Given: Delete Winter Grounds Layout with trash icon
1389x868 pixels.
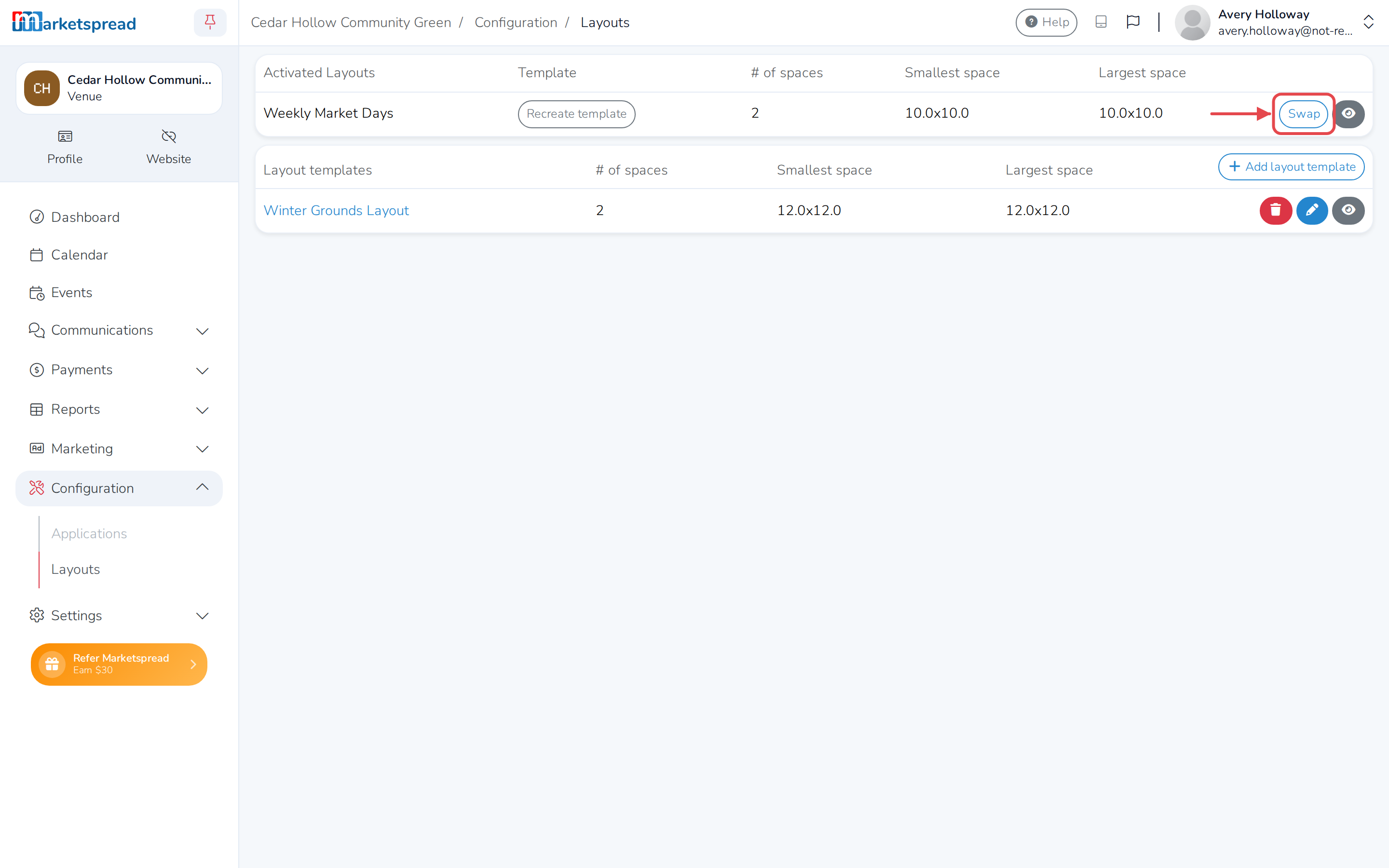Looking at the screenshot, I should click(1275, 210).
